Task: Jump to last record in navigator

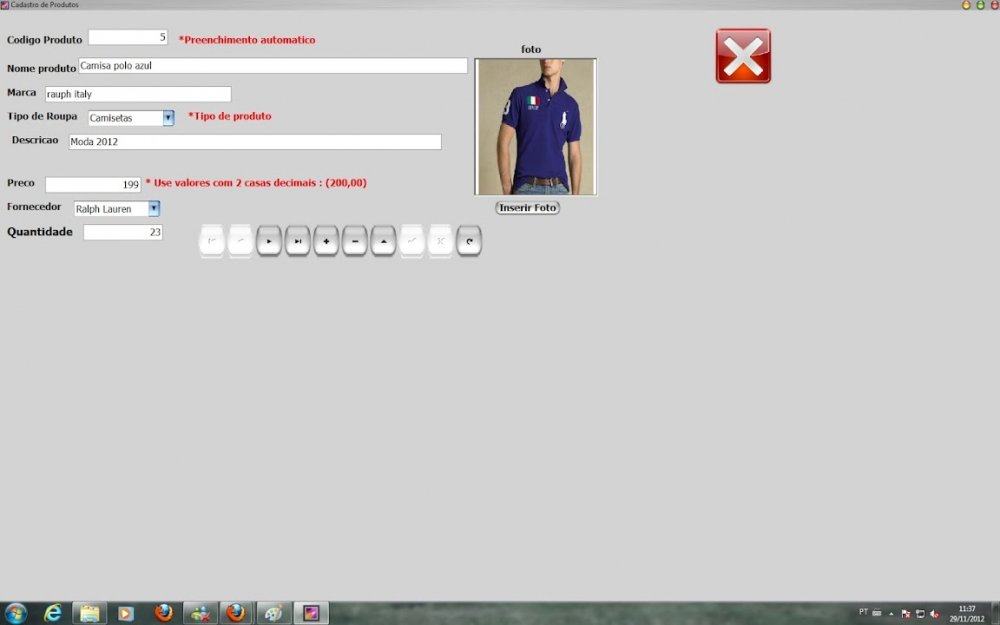Action: 297,241
